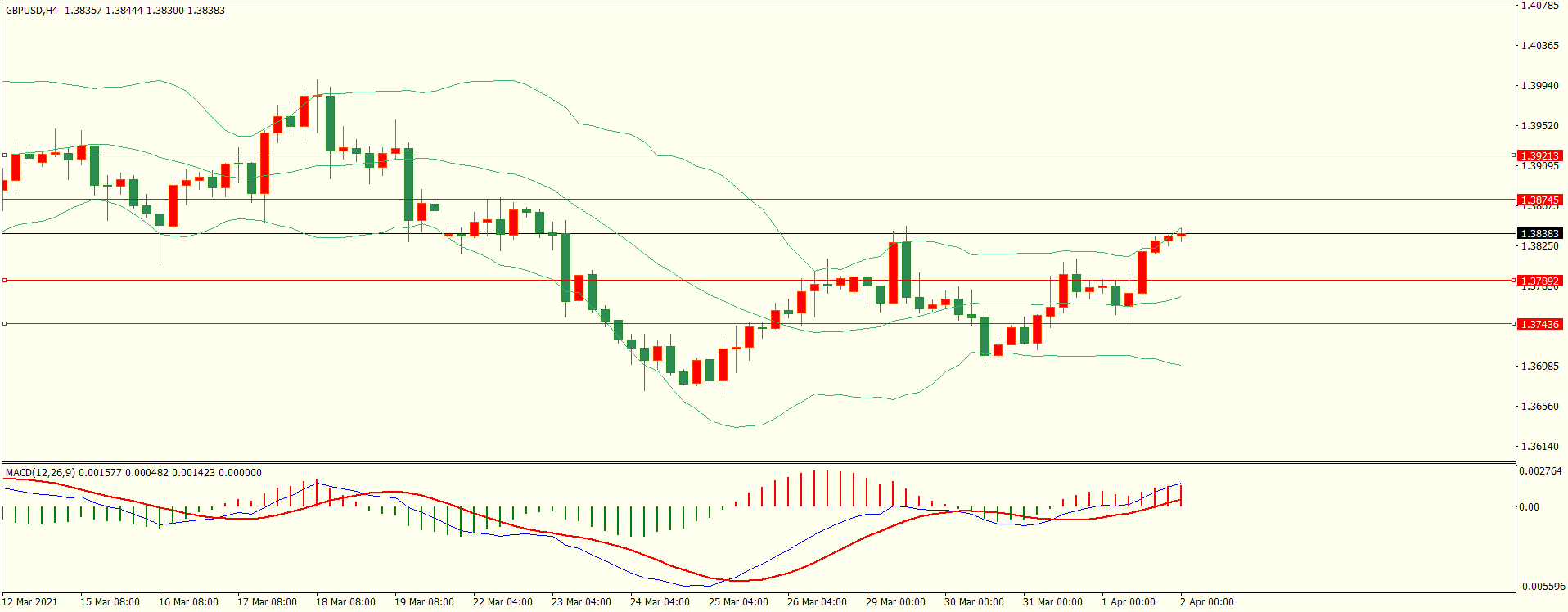
Task: Click the 15 Mar 08:00 time label
Action: coord(110,602)
